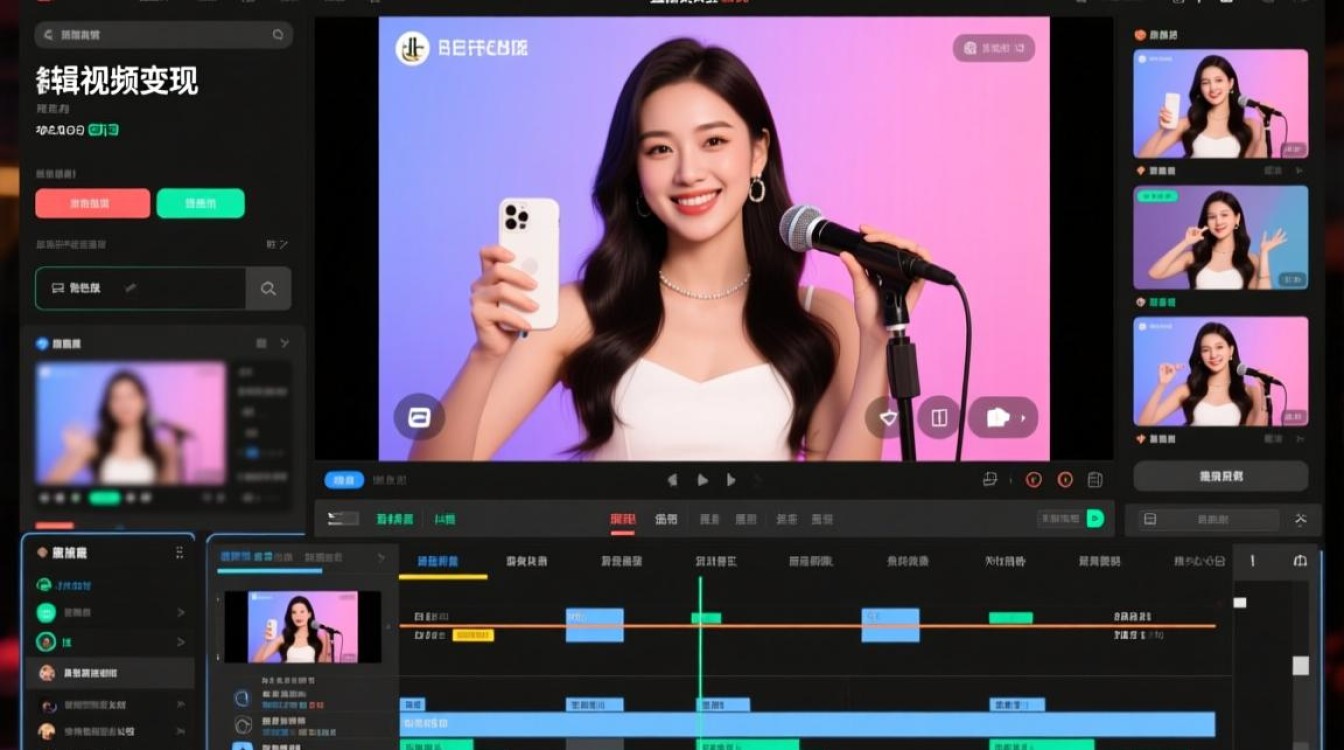Click the first red circular icon below preview
The width and height of the screenshot is (1344, 750).
(x=1034, y=480)
